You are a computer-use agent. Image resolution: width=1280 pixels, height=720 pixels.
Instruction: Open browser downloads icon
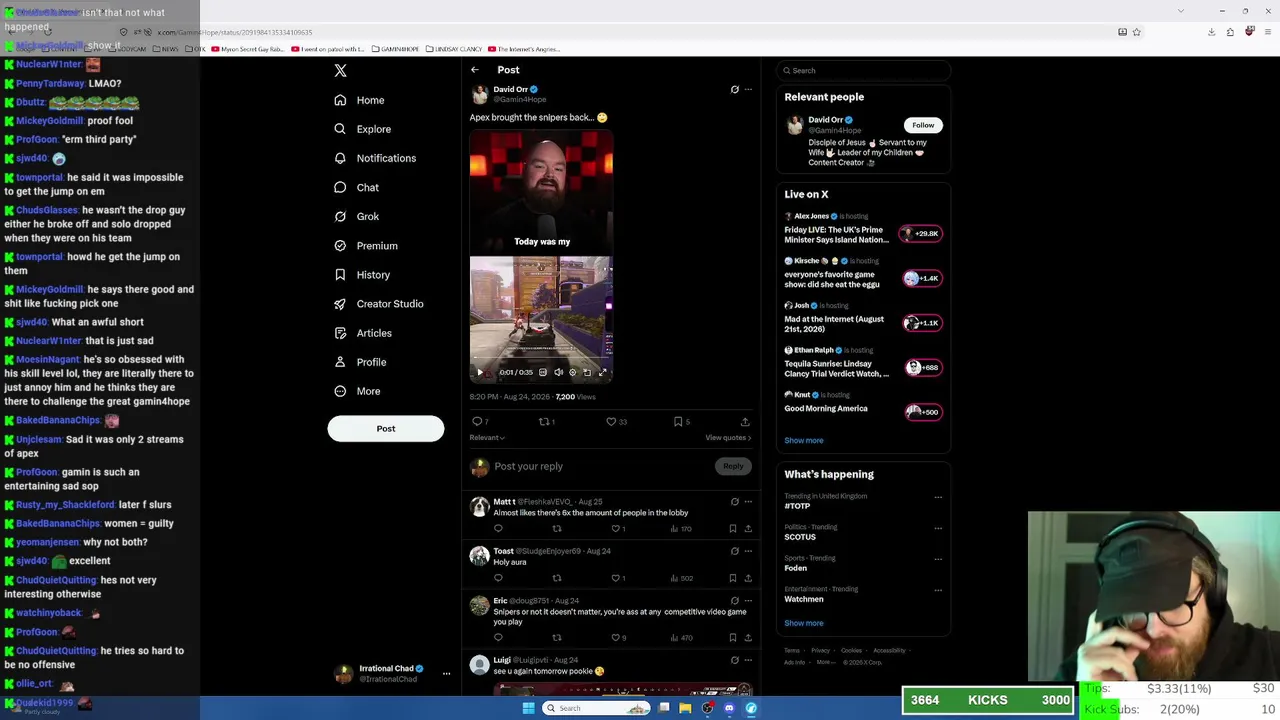(x=1211, y=32)
